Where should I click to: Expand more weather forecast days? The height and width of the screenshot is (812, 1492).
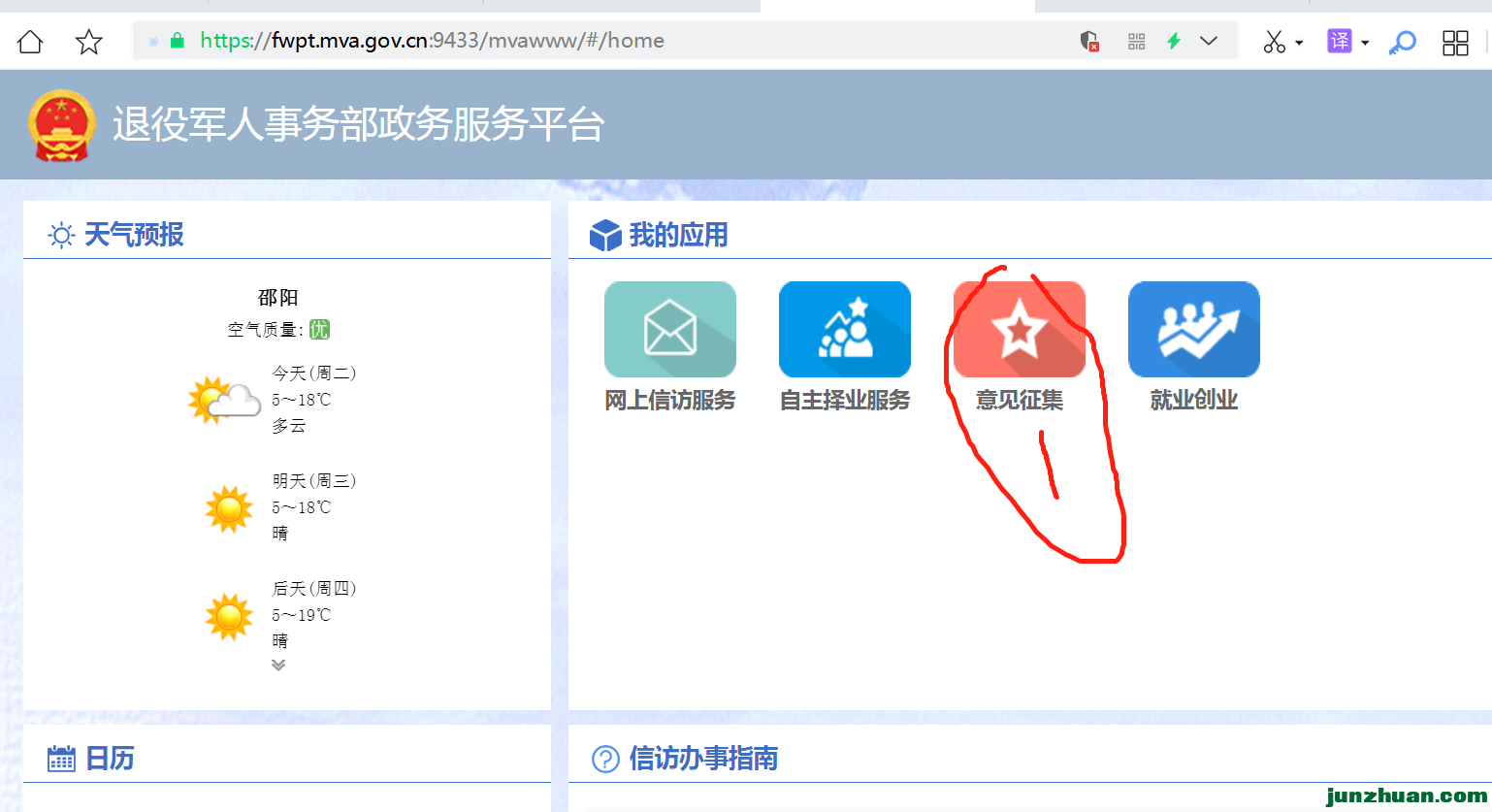coord(278,666)
